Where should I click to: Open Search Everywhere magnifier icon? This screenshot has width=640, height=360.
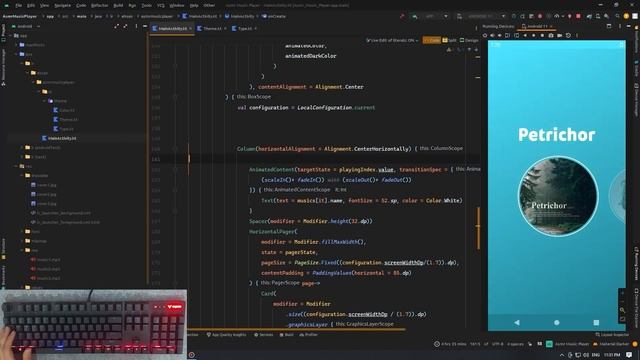pos(617,16)
